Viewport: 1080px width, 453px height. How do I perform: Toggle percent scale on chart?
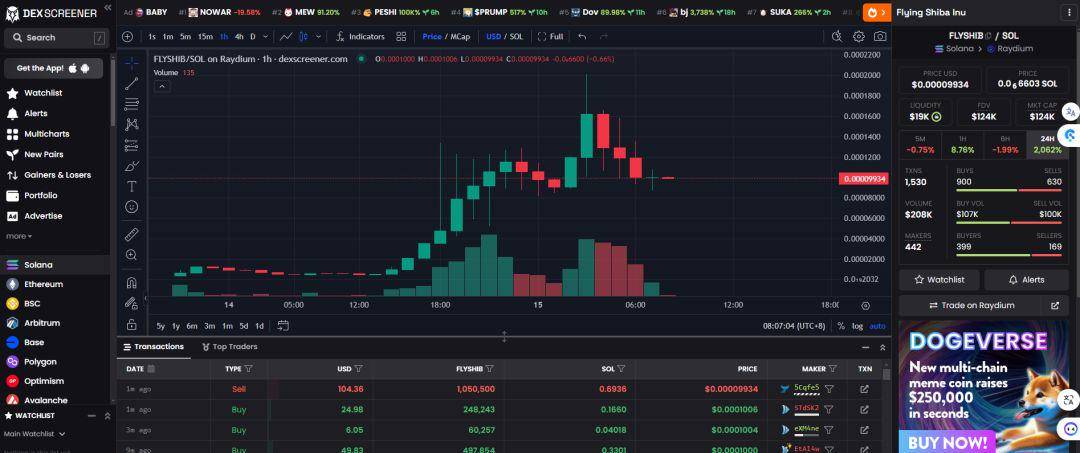tap(841, 326)
